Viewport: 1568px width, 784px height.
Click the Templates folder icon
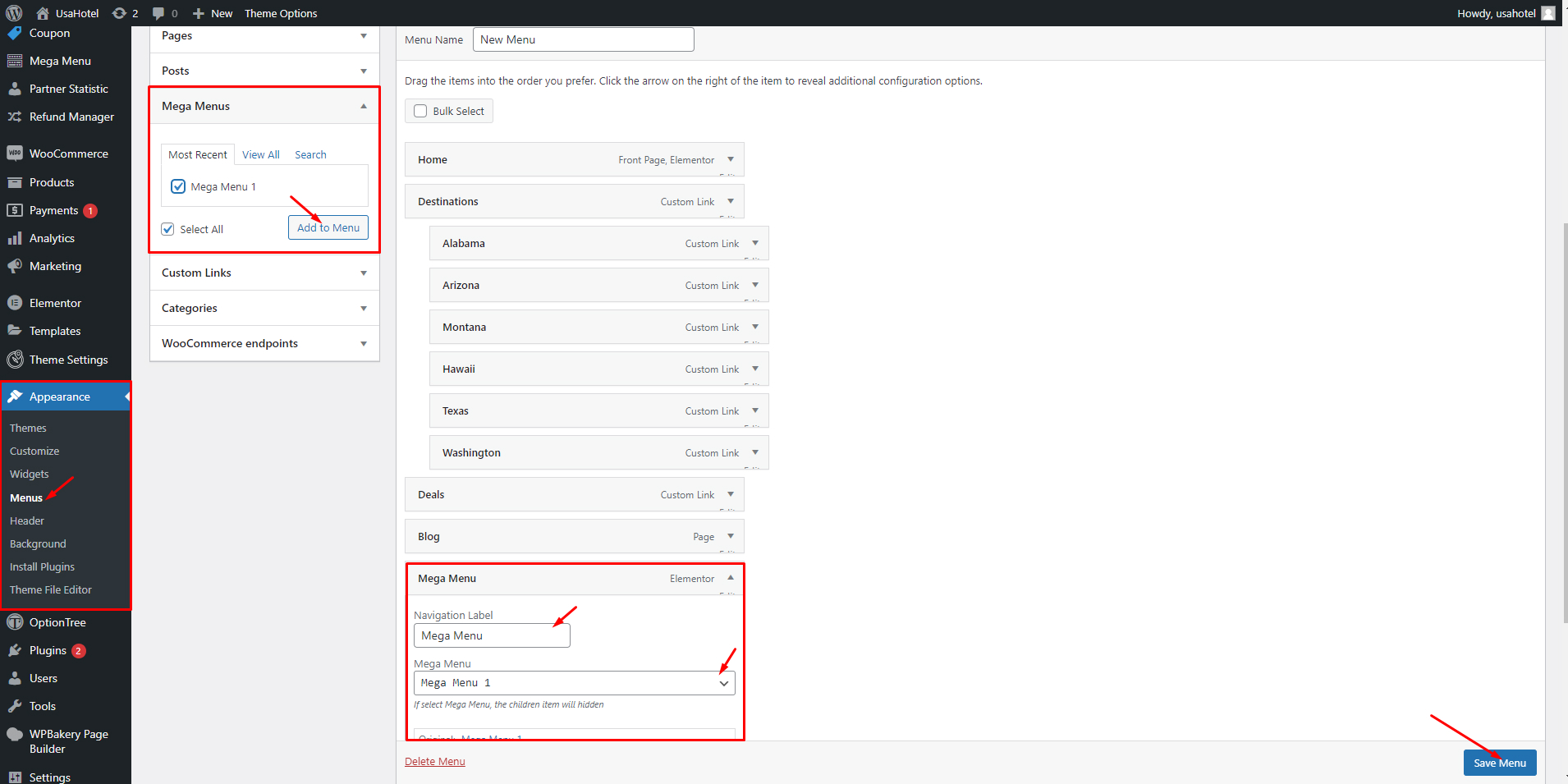tap(15, 331)
